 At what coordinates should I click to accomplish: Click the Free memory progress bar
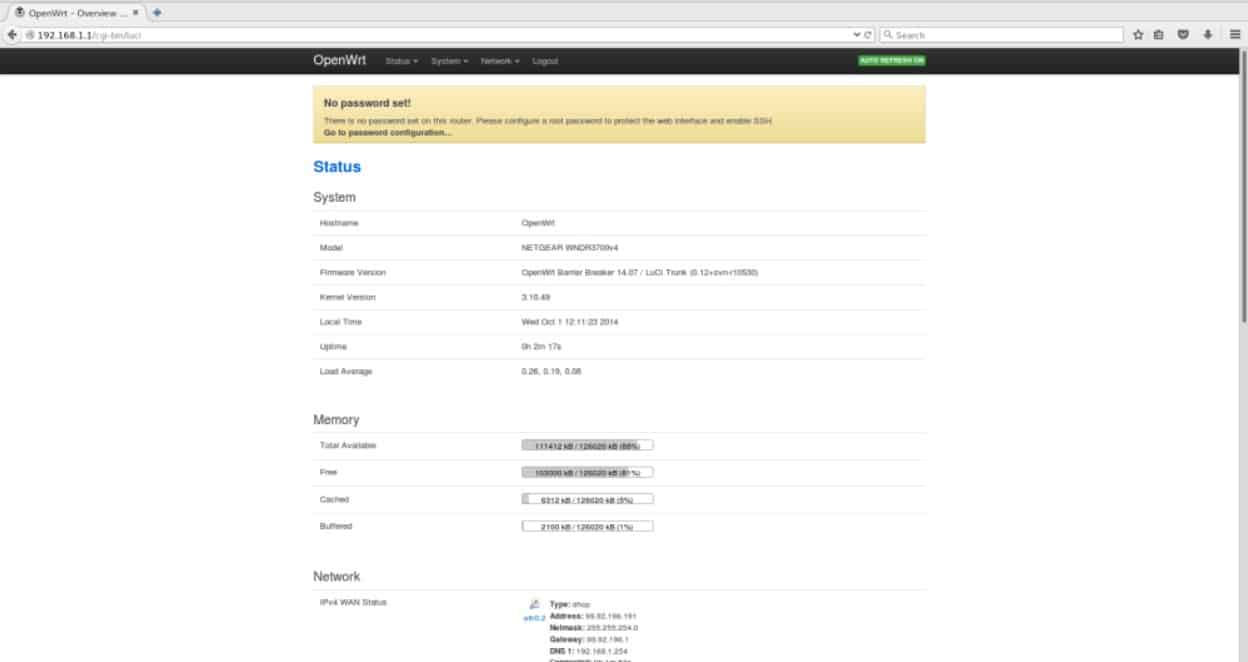[x=587, y=472]
